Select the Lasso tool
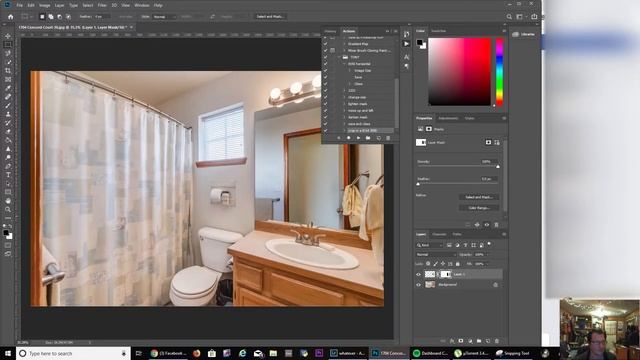 tap(8, 53)
